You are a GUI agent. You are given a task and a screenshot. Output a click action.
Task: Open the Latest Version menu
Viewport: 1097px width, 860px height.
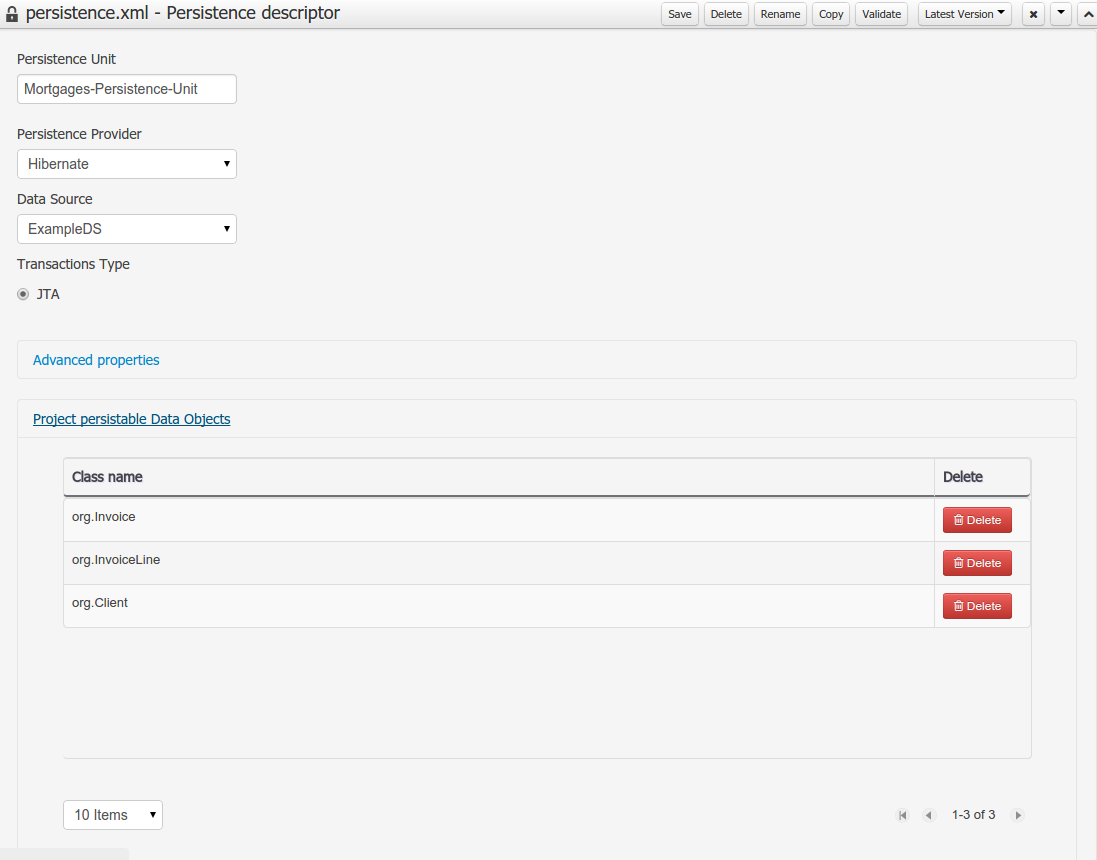[x=964, y=14]
